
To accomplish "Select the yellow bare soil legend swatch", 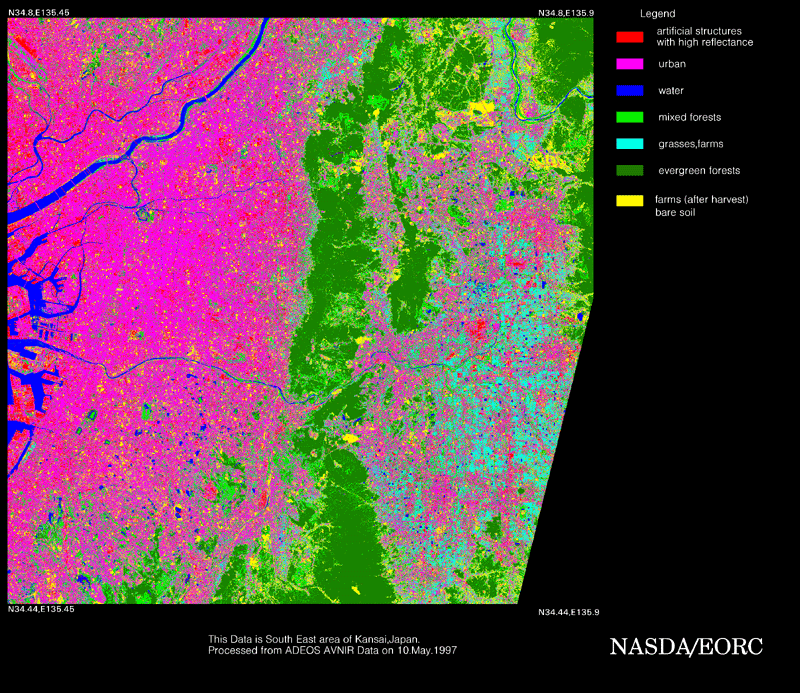I will coord(630,201).
